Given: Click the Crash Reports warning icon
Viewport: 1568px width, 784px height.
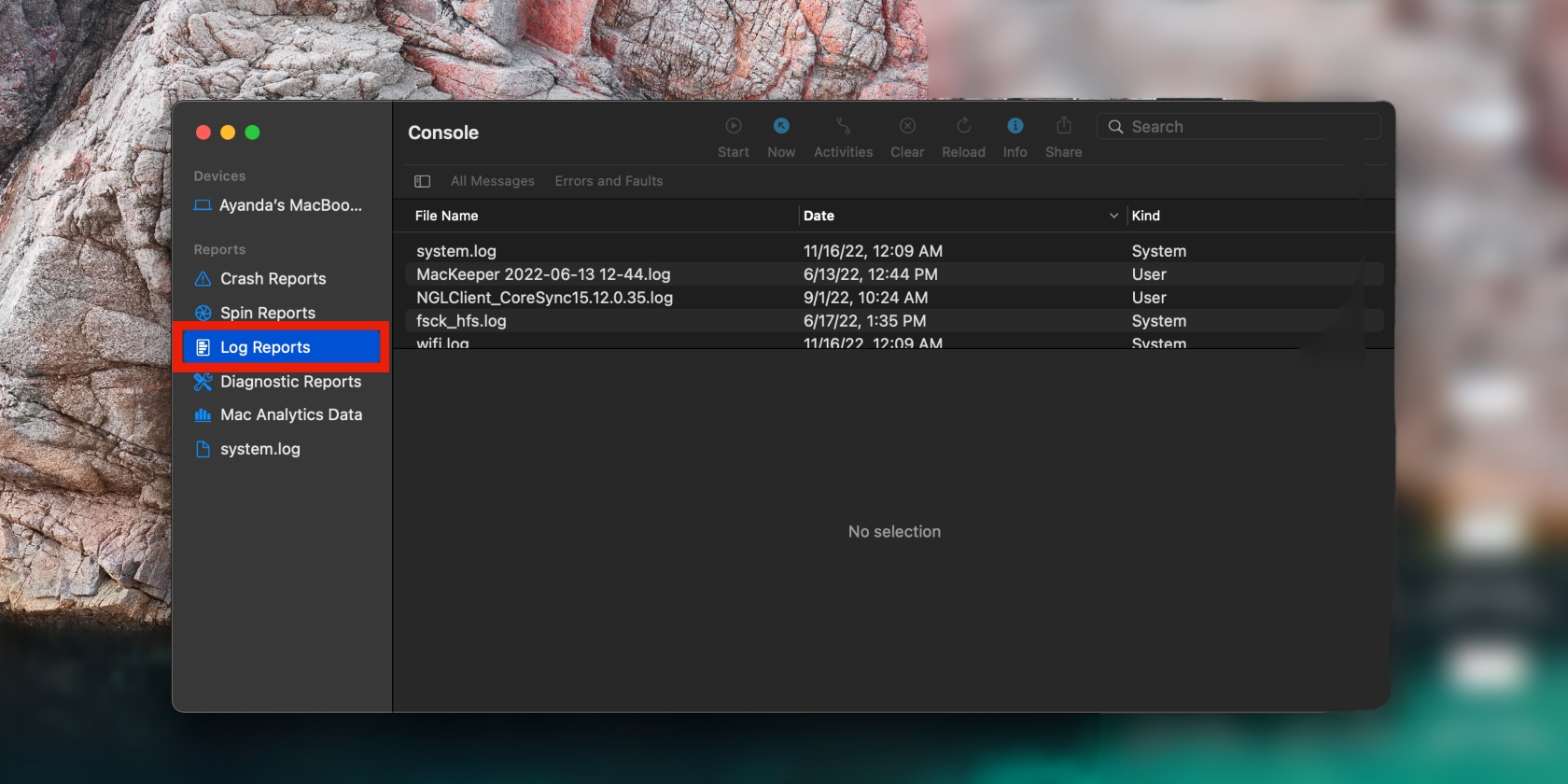Looking at the screenshot, I should [x=203, y=279].
